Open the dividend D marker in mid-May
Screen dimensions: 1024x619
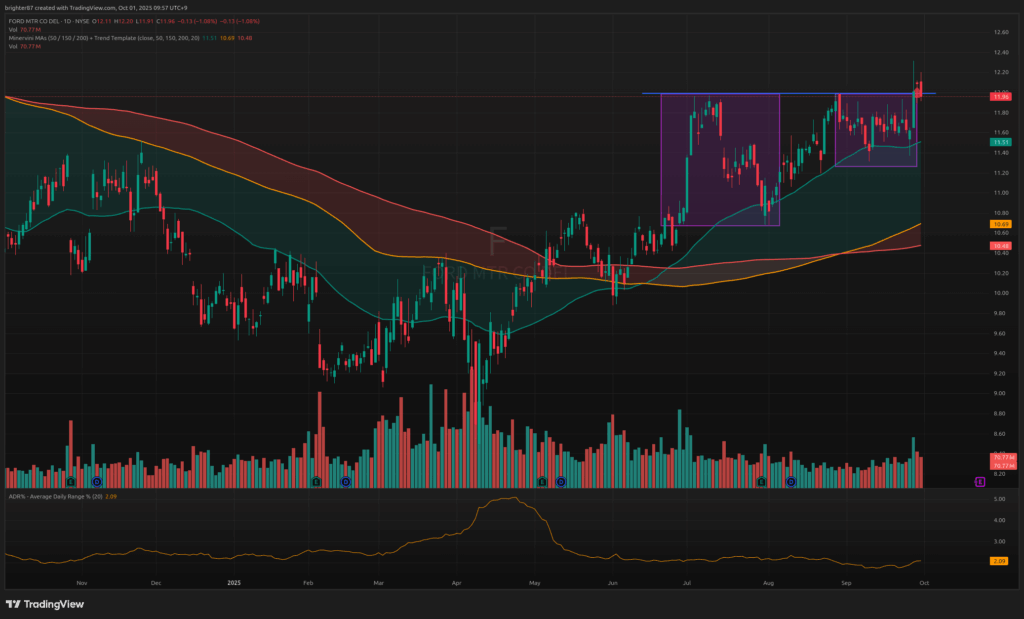click(561, 482)
